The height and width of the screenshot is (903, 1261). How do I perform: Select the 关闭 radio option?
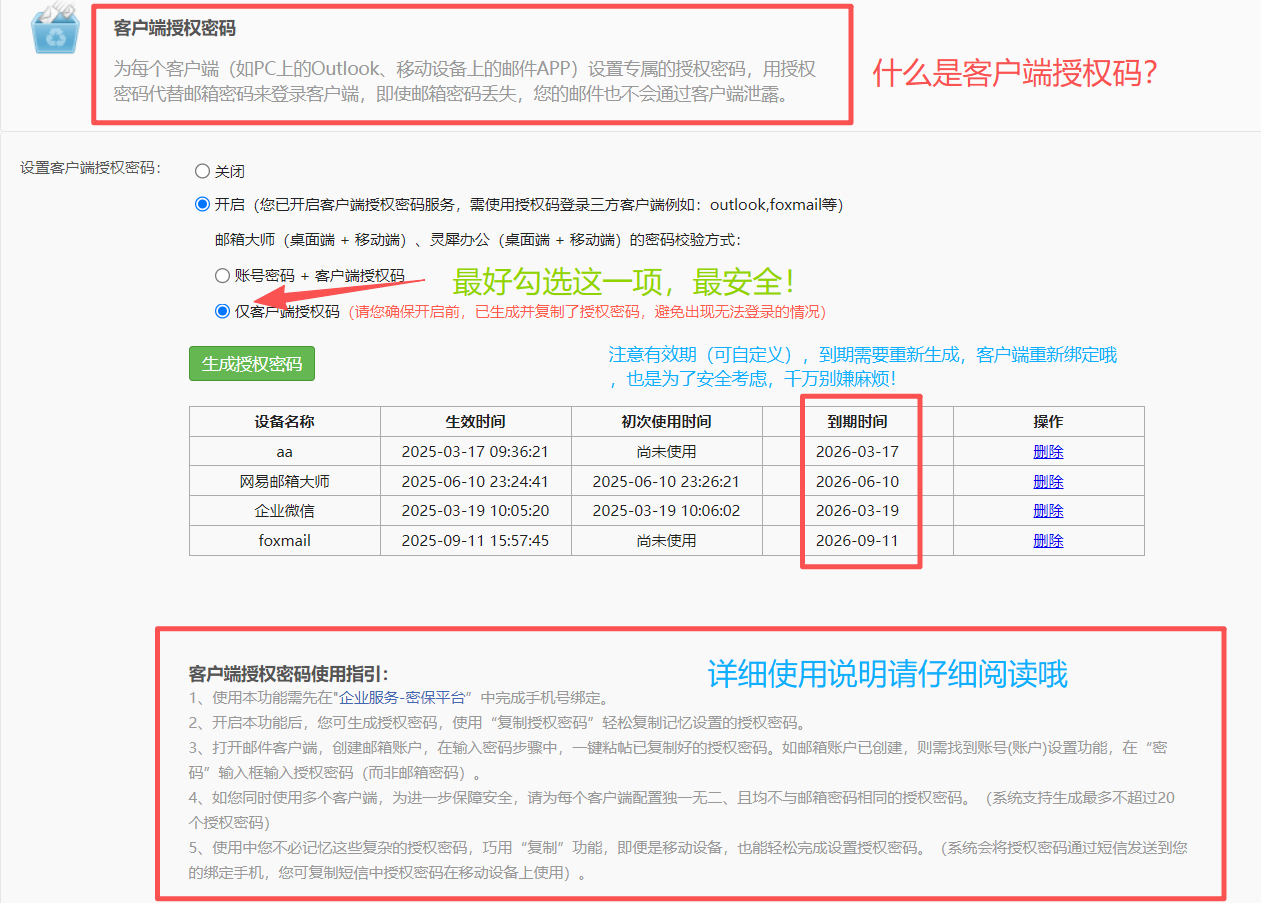tap(203, 172)
